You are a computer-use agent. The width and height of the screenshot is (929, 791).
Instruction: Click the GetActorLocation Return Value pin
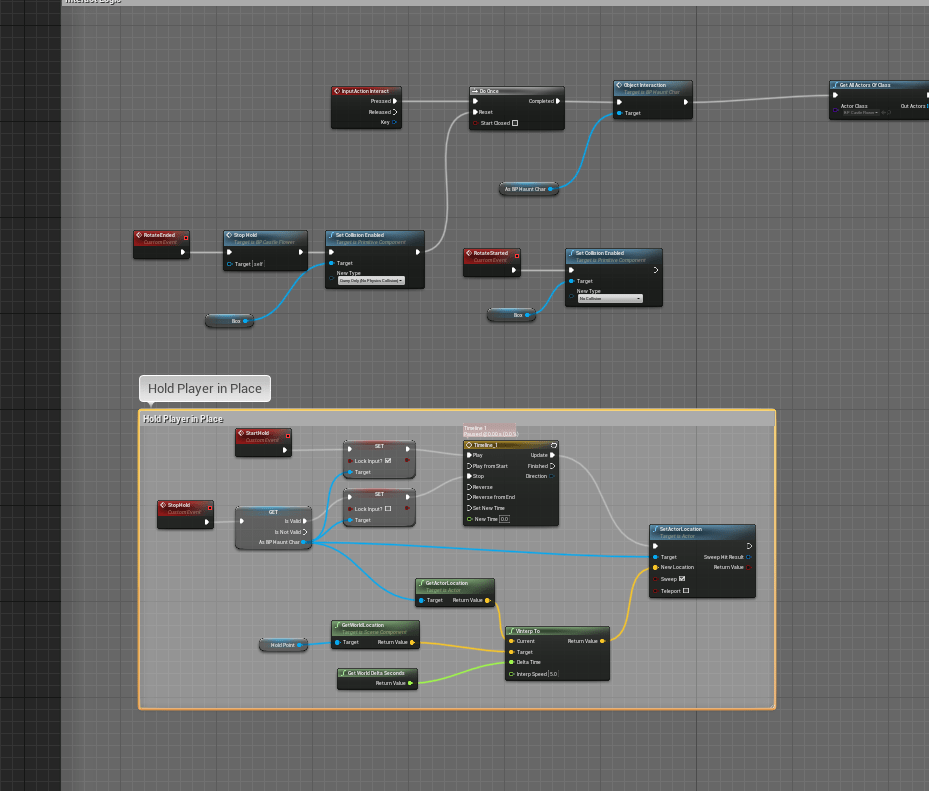[x=486, y=600]
